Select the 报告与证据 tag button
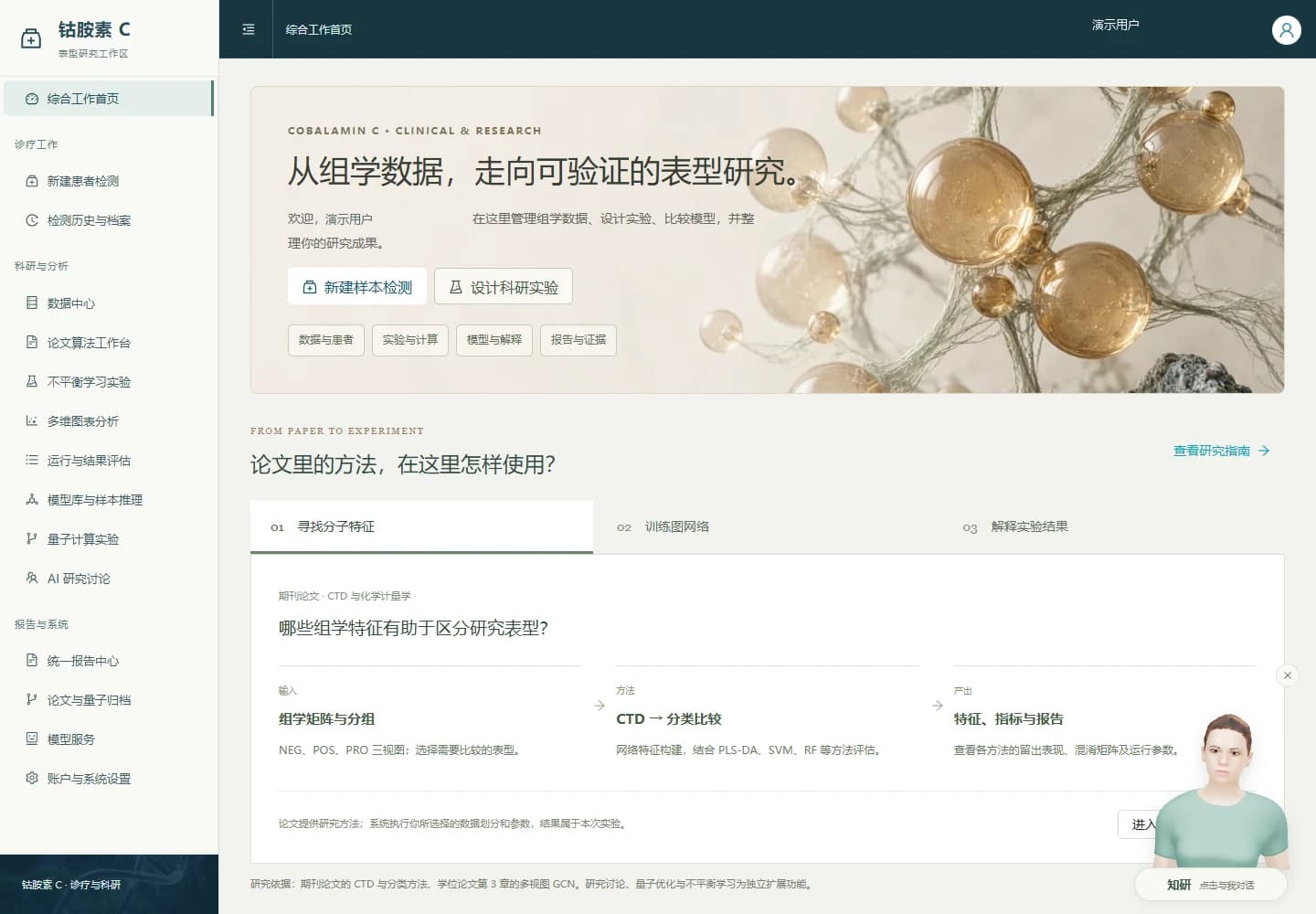Screen dimensions: 1316x914 tap(578, 340)
